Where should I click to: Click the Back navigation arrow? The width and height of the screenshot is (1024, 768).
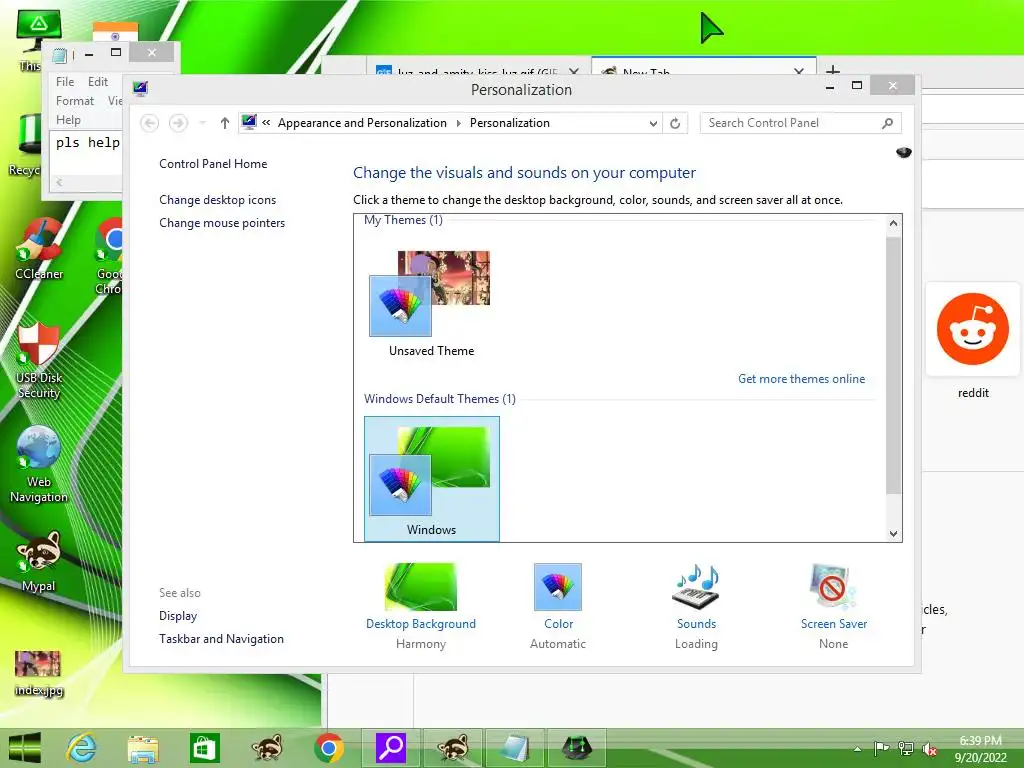tap(150, 123)
